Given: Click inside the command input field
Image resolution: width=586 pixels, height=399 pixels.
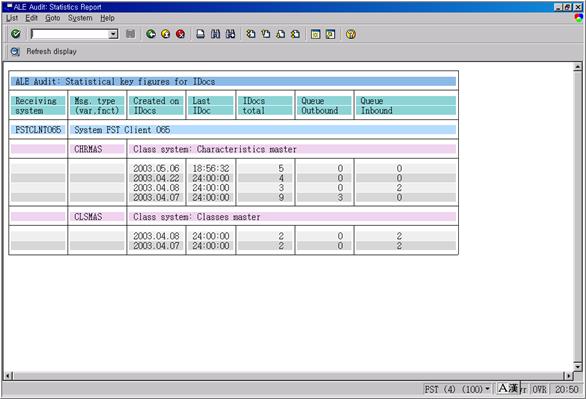Looking at the screenshot, I should 70,34.
